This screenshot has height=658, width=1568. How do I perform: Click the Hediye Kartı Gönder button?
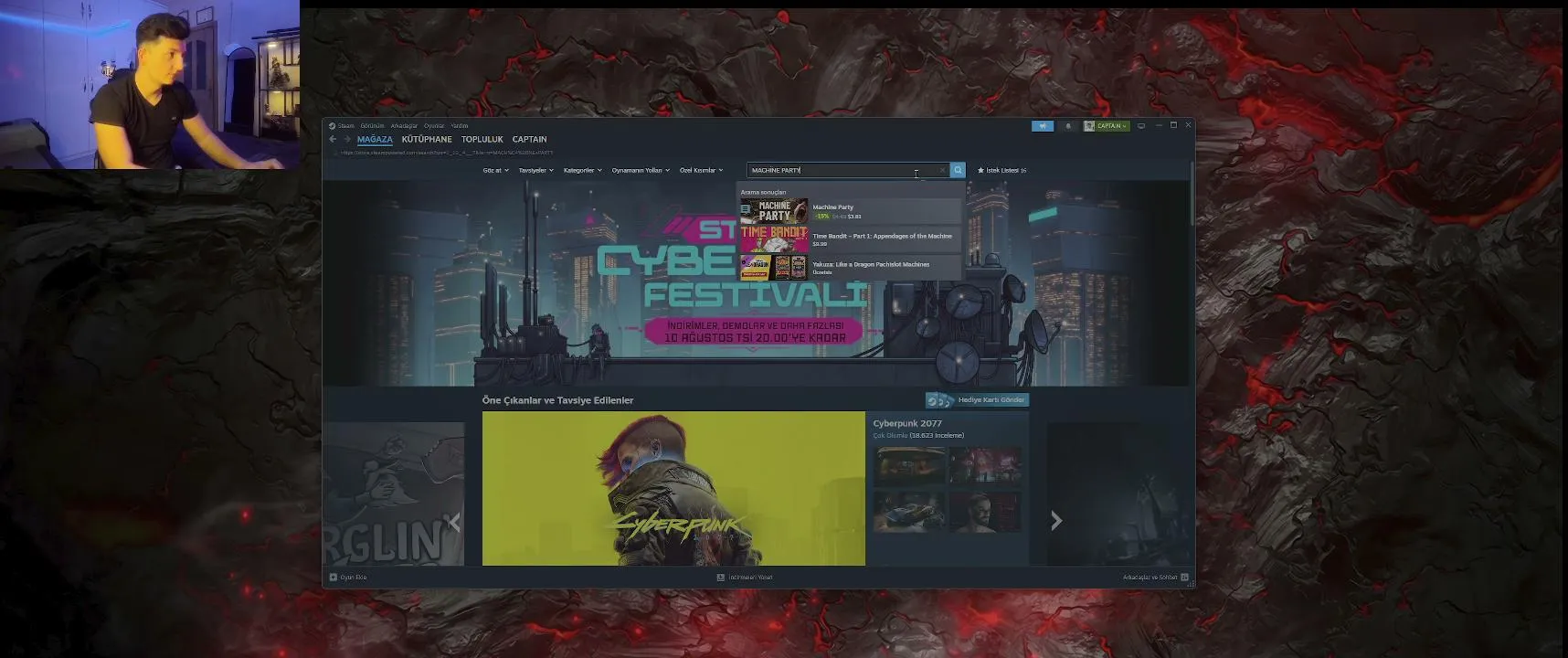click(x=978, y=400)
